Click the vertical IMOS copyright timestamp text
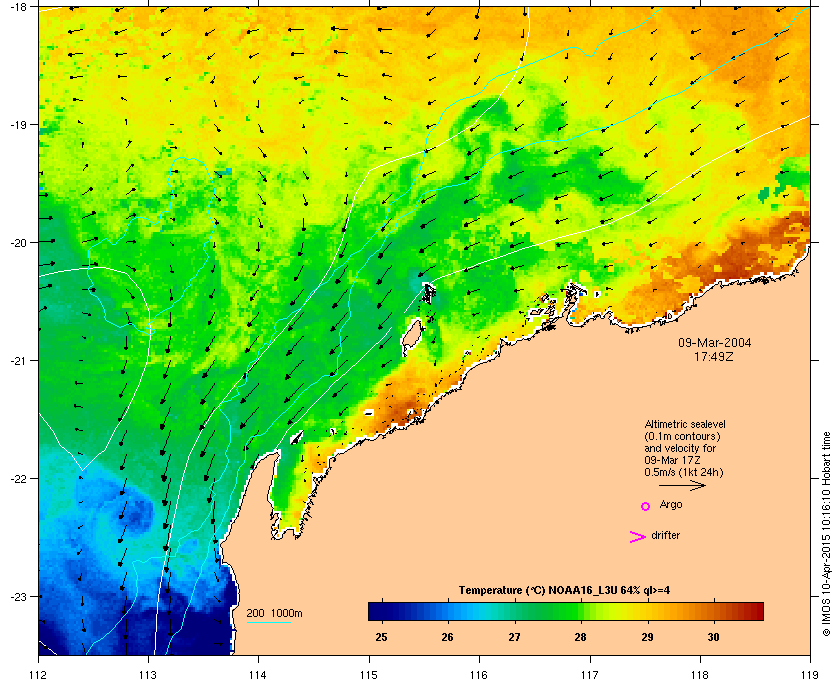Screen dimensions: 840x680 pos(826,534)
